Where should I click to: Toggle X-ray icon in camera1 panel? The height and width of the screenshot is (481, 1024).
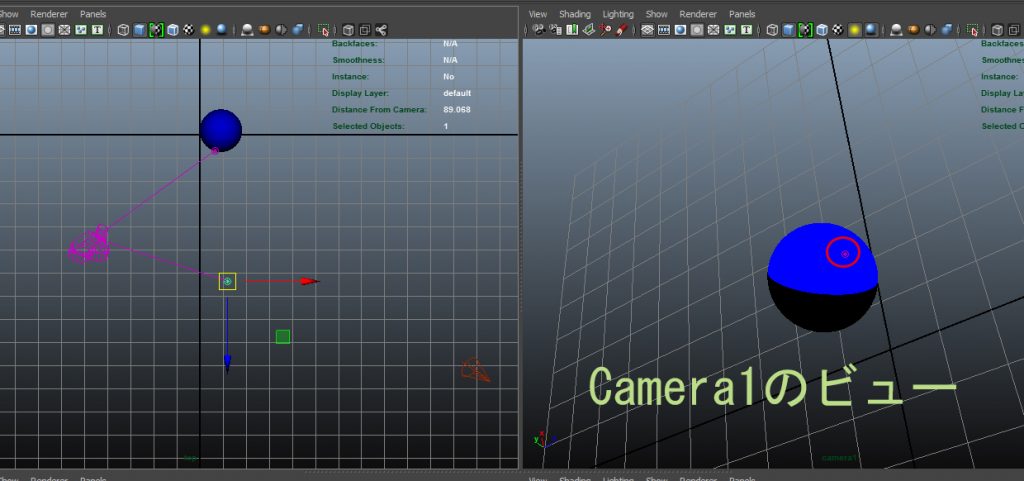997,30
